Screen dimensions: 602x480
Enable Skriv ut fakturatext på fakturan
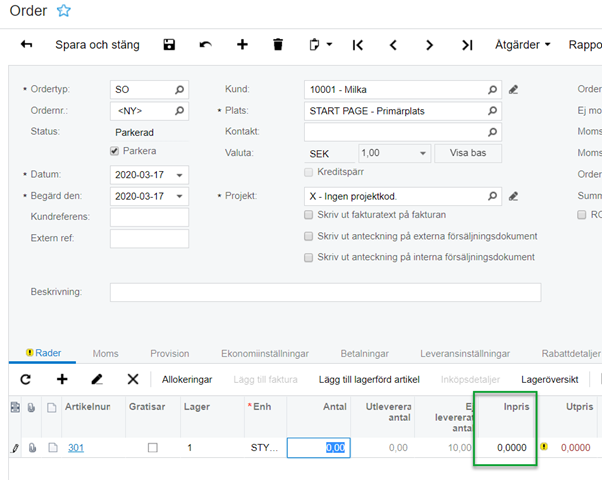point(309,215)
